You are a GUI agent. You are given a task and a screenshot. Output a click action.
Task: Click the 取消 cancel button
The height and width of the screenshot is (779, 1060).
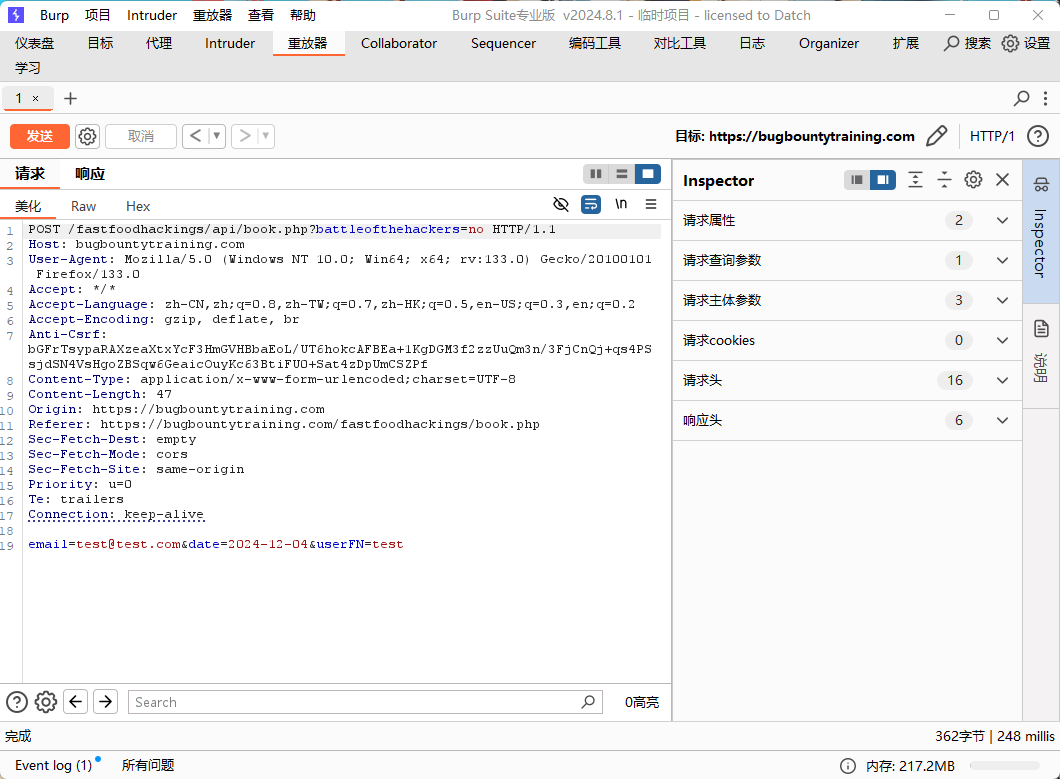tap(141, 136)
